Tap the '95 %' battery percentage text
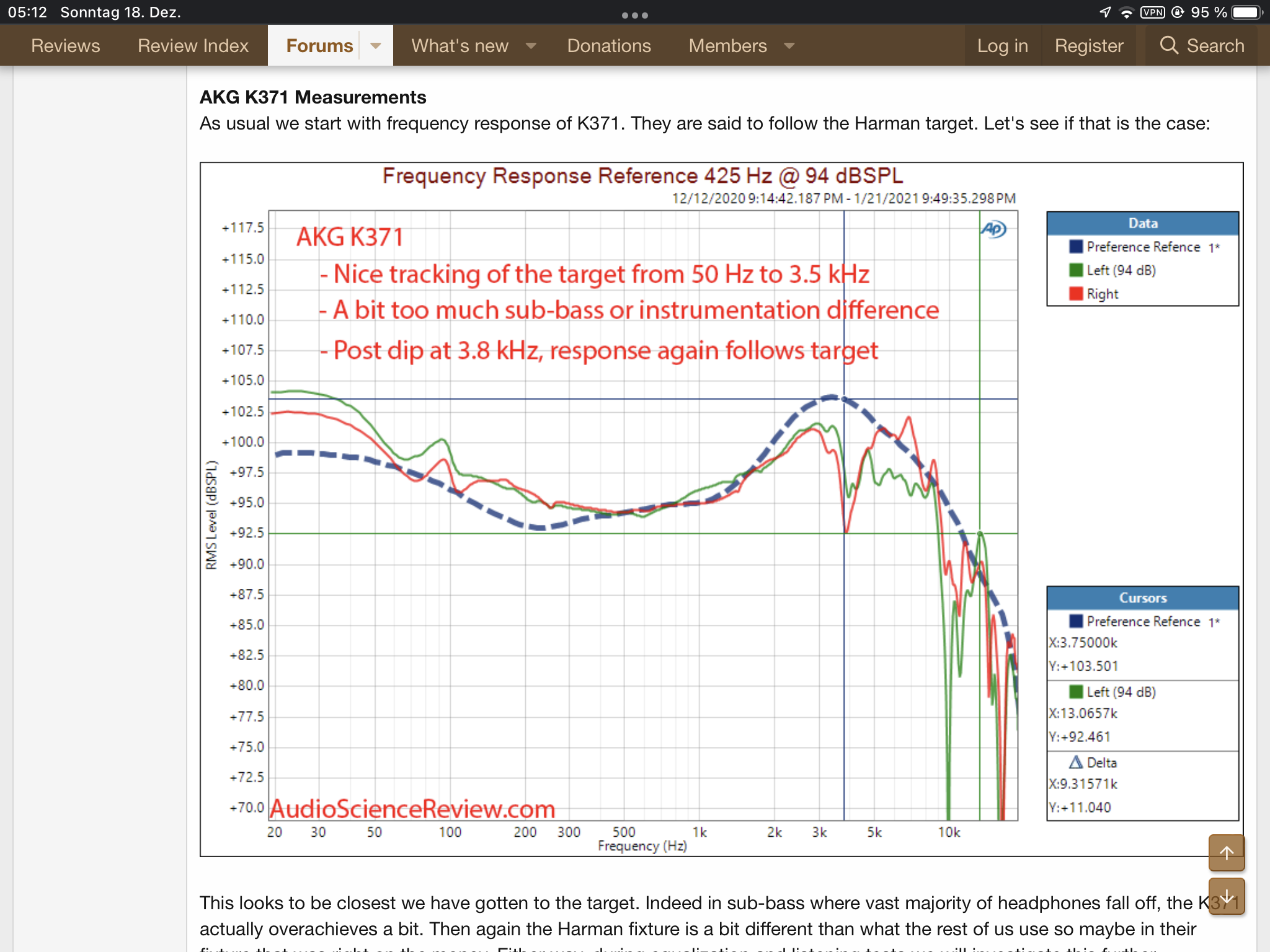 [x=1209, y=12]
